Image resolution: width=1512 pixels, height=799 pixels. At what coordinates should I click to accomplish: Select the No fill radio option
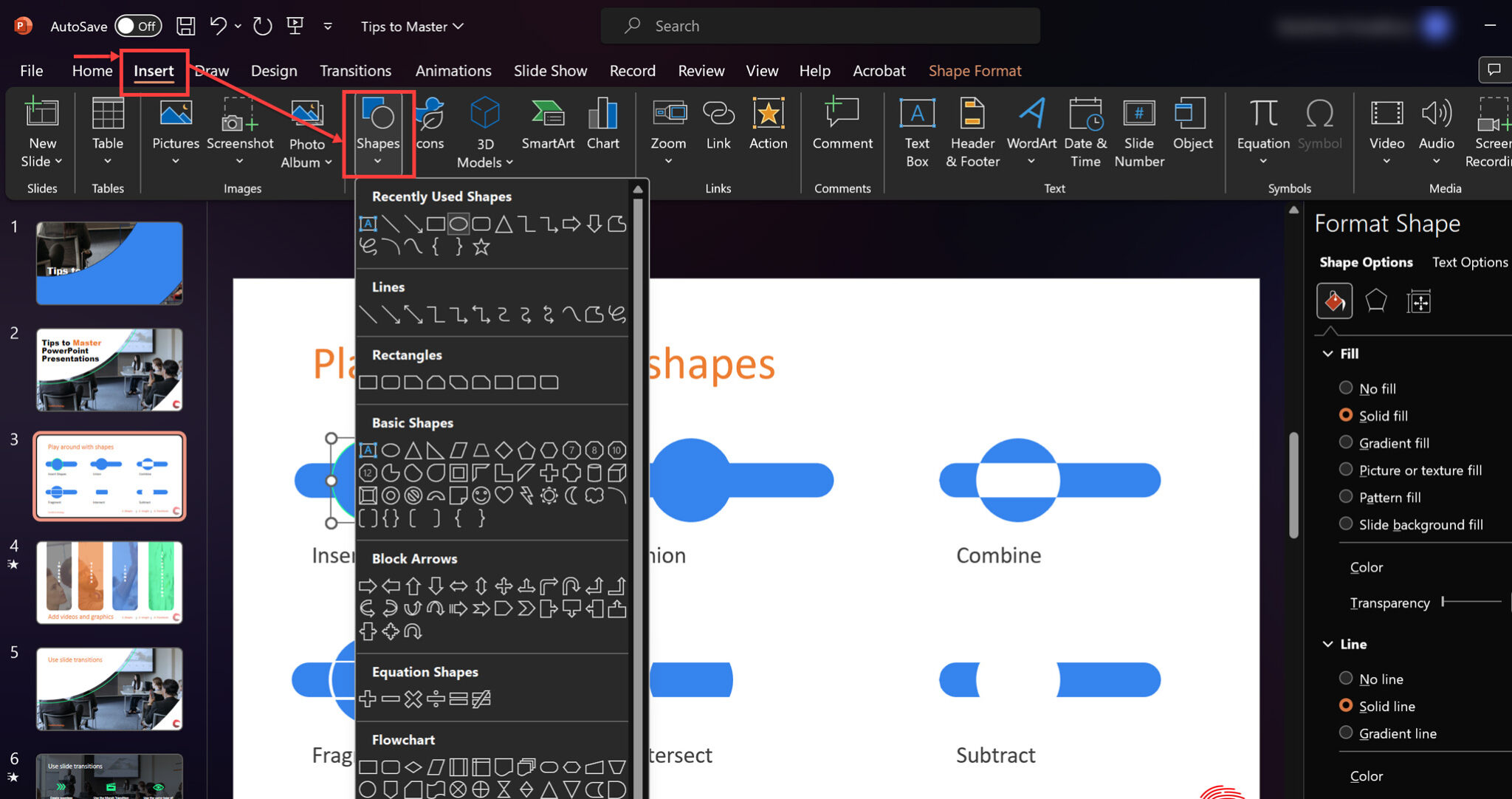1346,388
